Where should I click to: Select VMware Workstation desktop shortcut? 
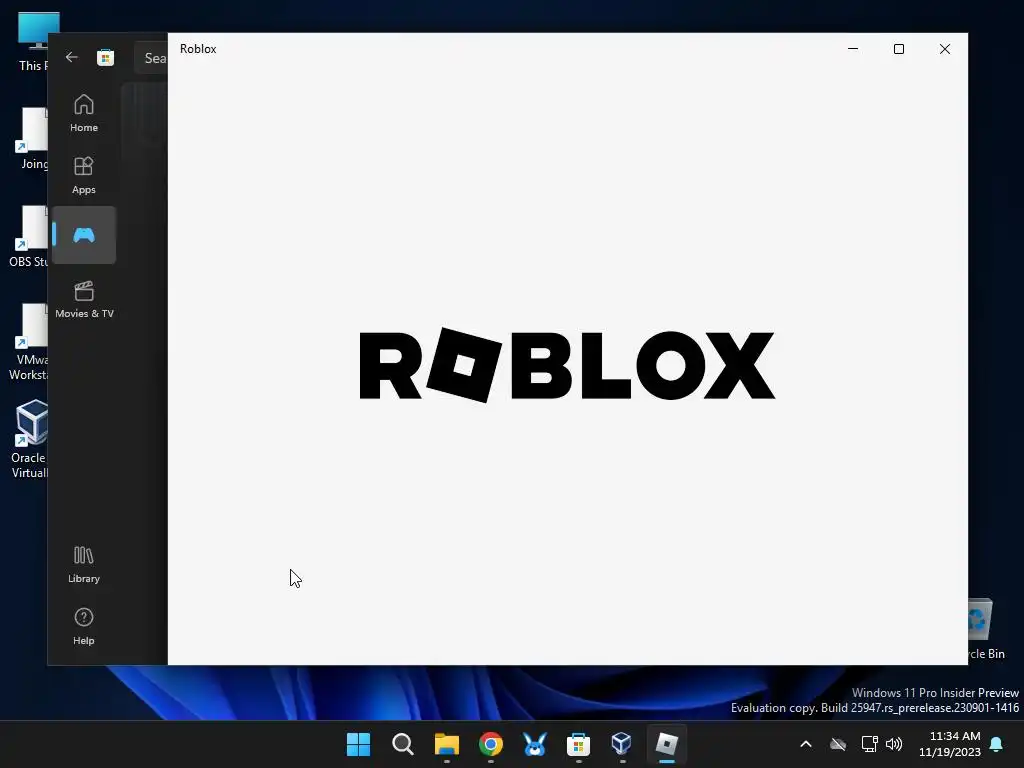click(30, 342)
